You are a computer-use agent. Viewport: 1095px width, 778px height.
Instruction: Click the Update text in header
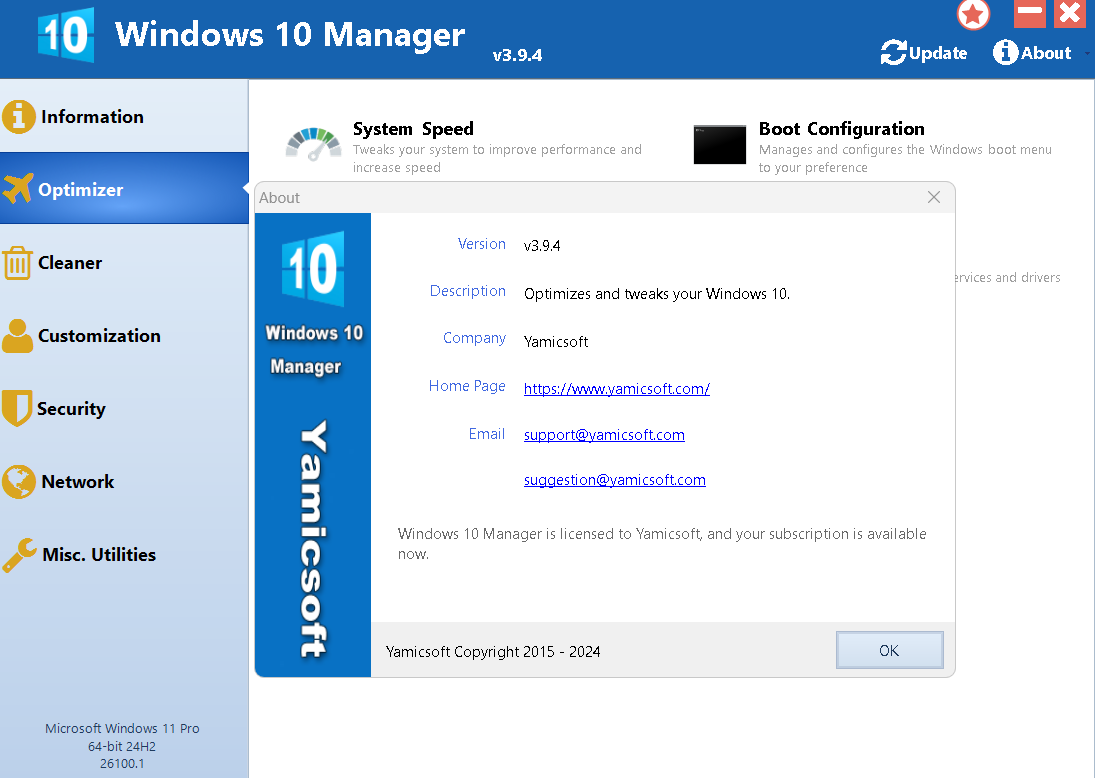pyautogui.click(x=938, y=53)
